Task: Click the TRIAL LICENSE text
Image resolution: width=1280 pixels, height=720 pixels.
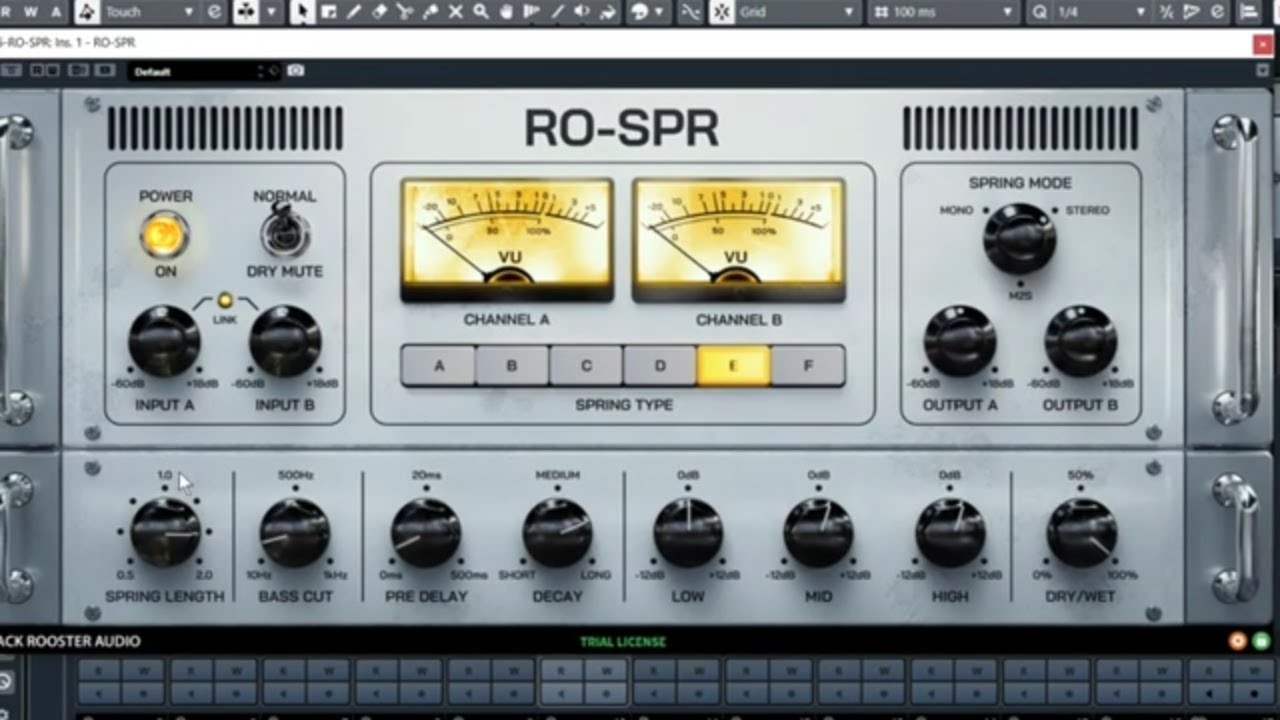Action: tap(623, 642)
